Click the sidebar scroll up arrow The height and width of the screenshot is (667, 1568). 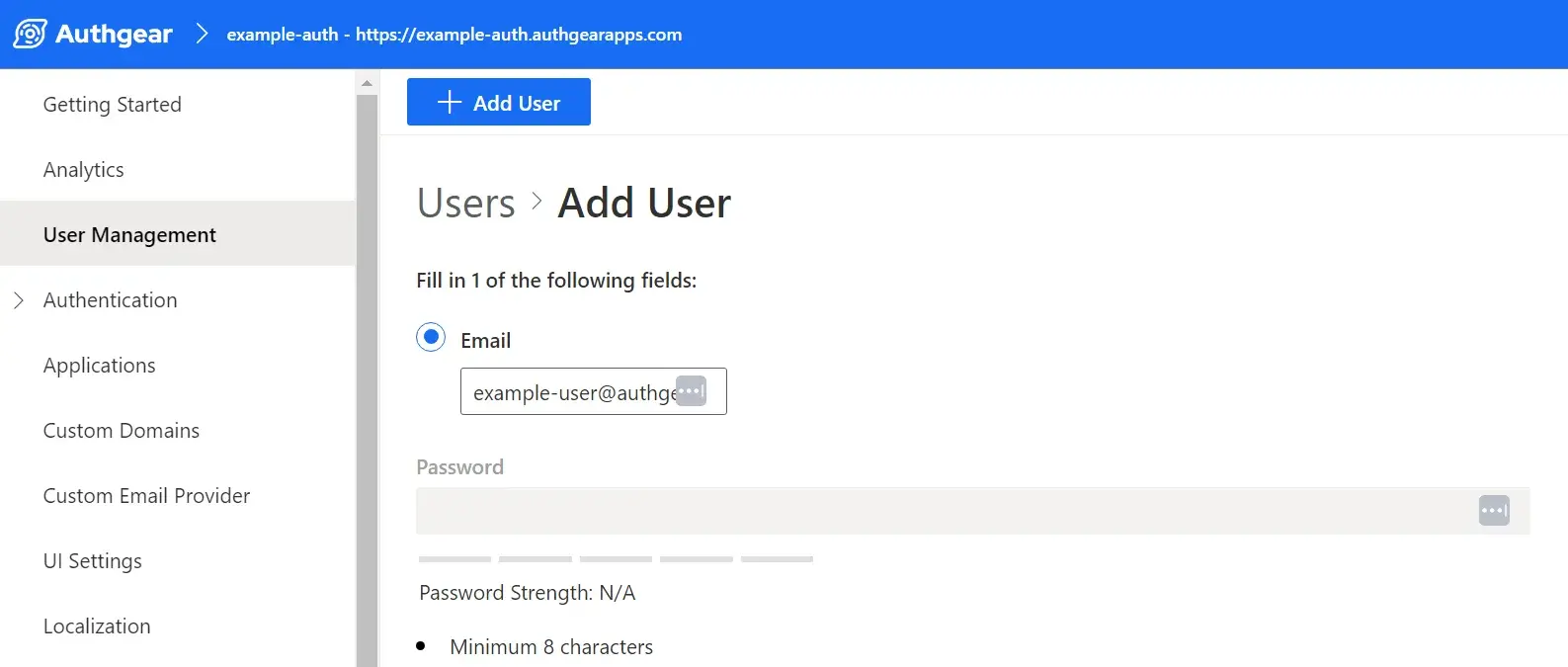point(367,83)
